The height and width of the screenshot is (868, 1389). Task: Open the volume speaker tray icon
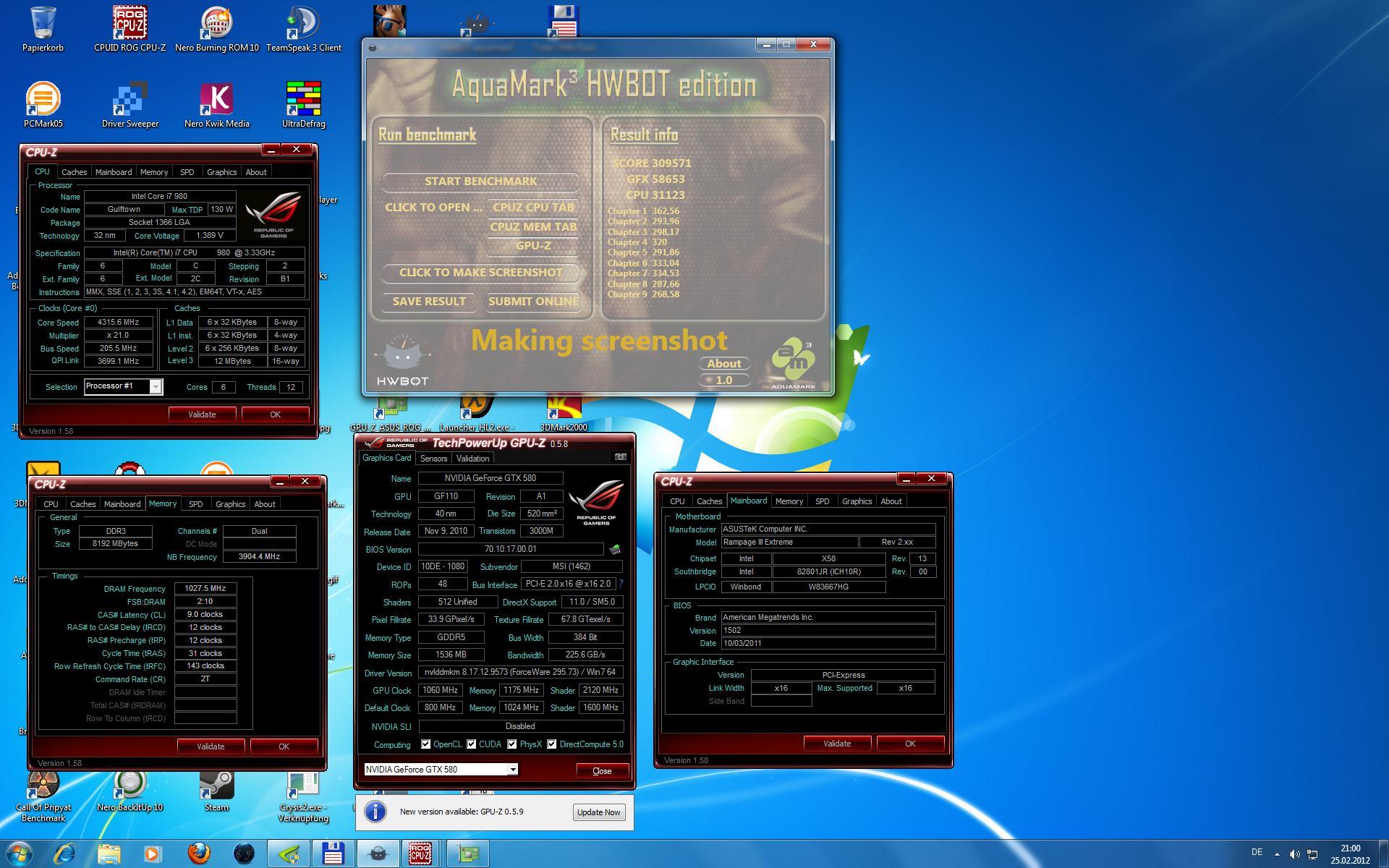click(1294, 854)
